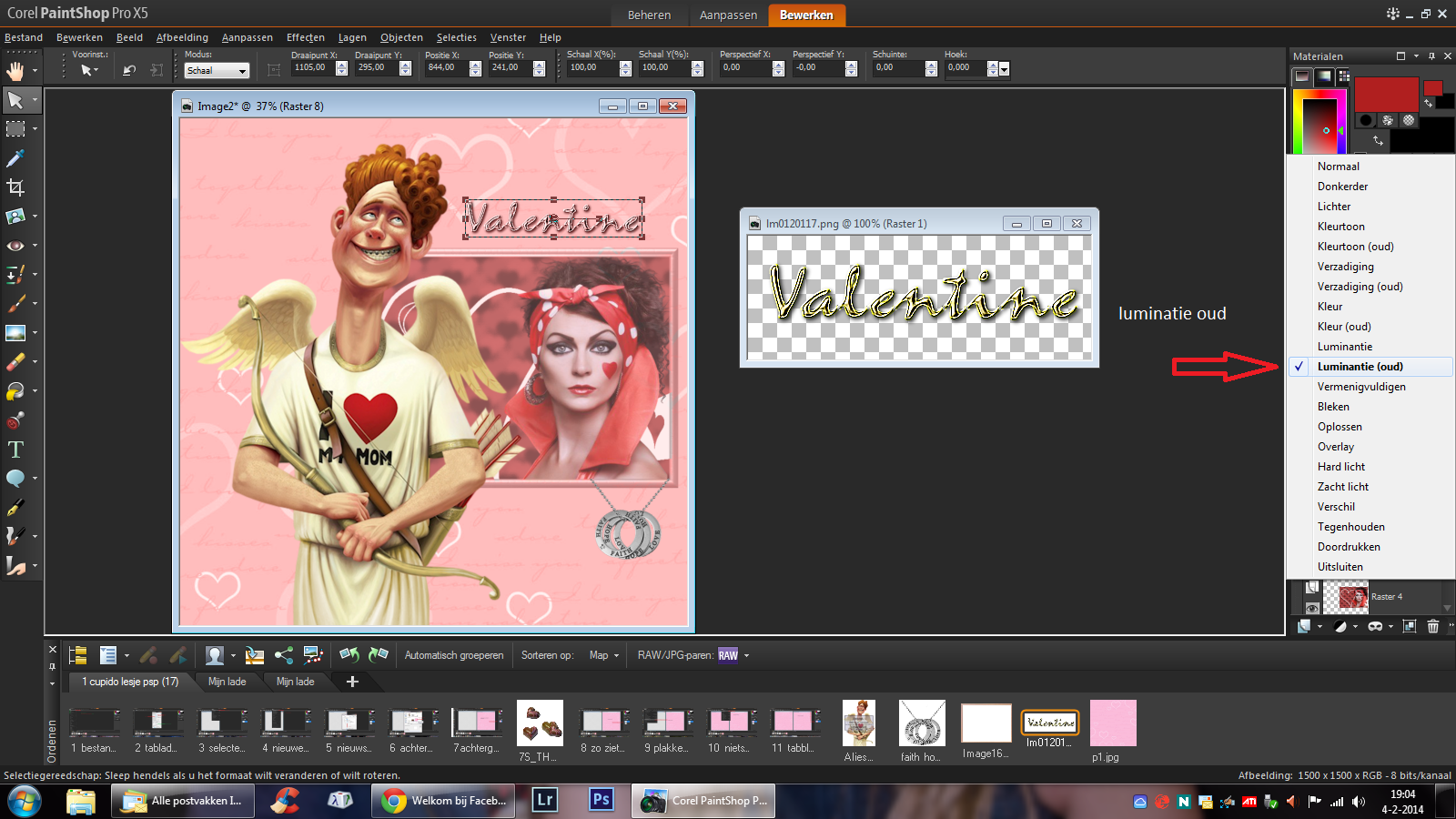1456x819 pixels.
Task: Select the Red Eye tool
Action: click(x=15, y=246)
